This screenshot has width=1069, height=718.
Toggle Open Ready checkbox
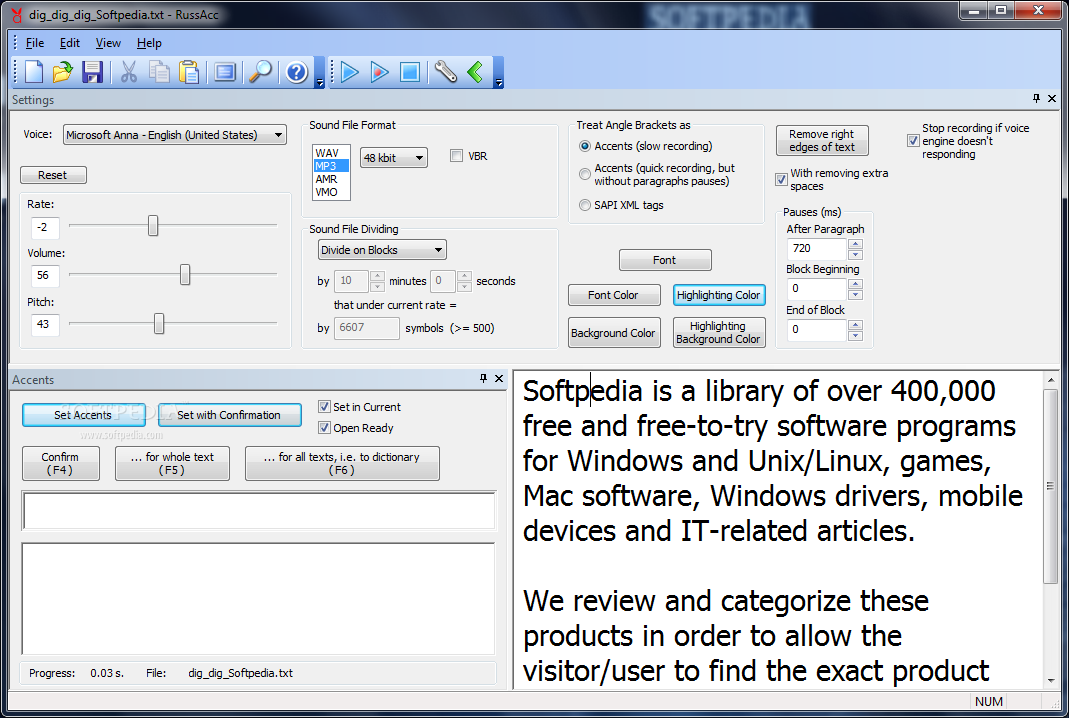(324, 428)
